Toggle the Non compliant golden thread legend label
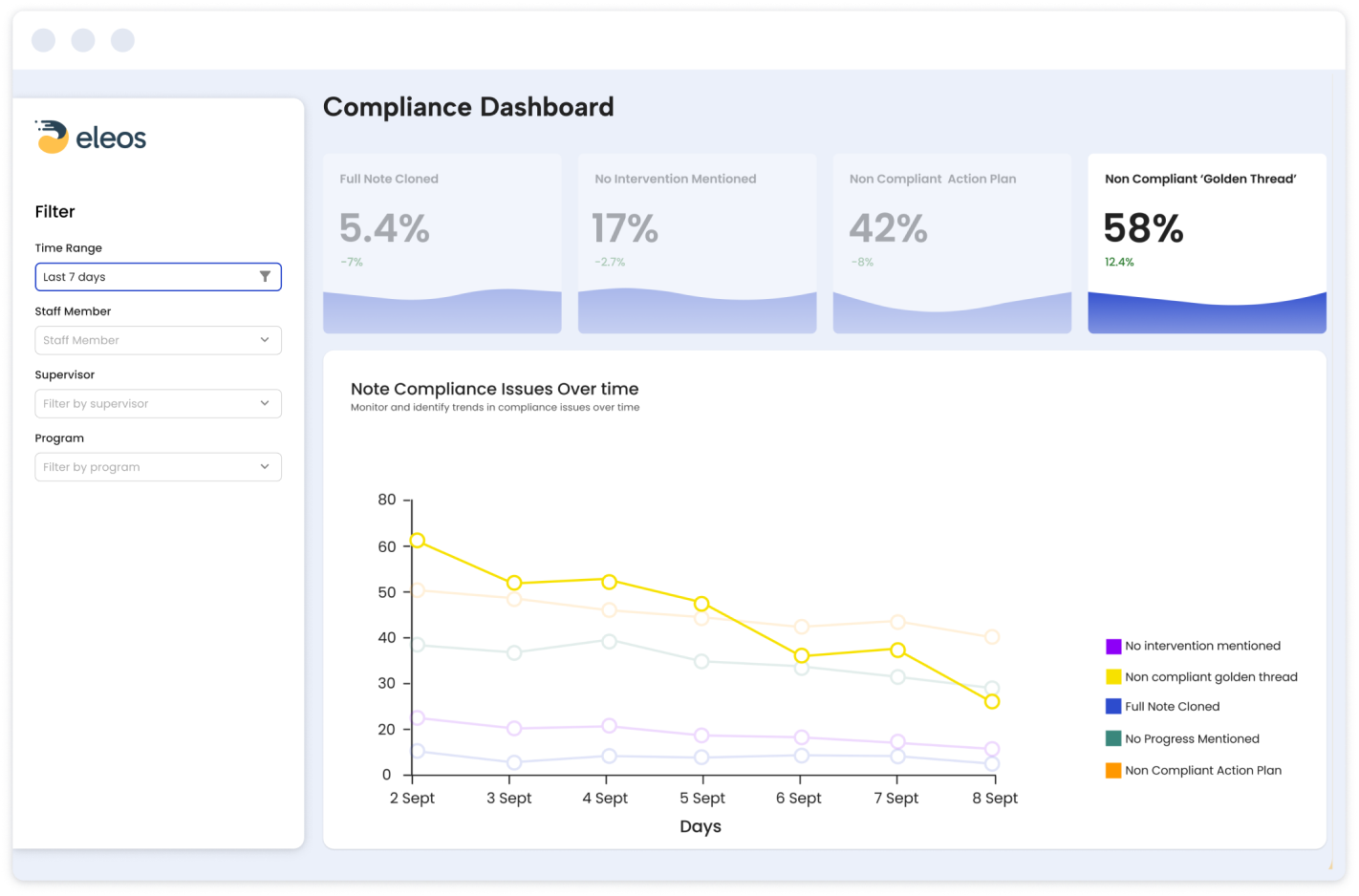Screen dimensions: 1359x896 click(1211, 677)
